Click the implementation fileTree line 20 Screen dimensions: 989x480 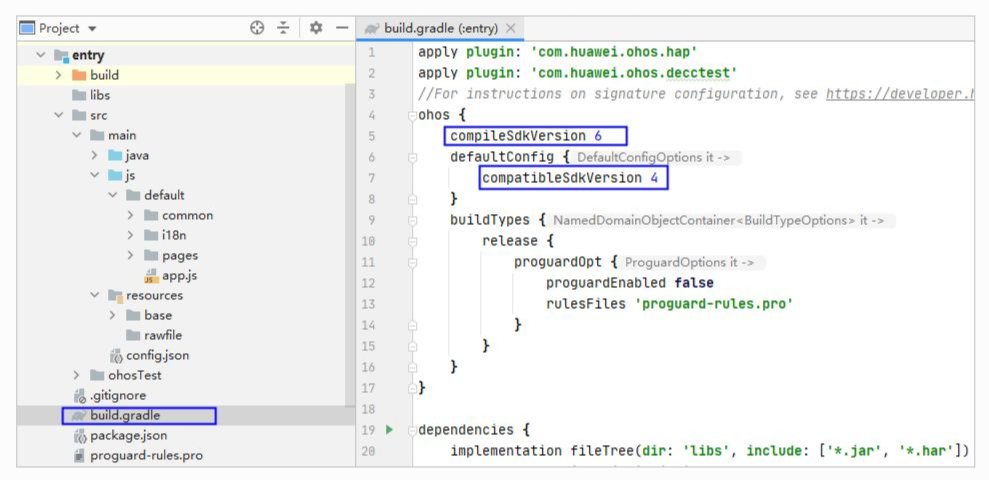point(709,451)
